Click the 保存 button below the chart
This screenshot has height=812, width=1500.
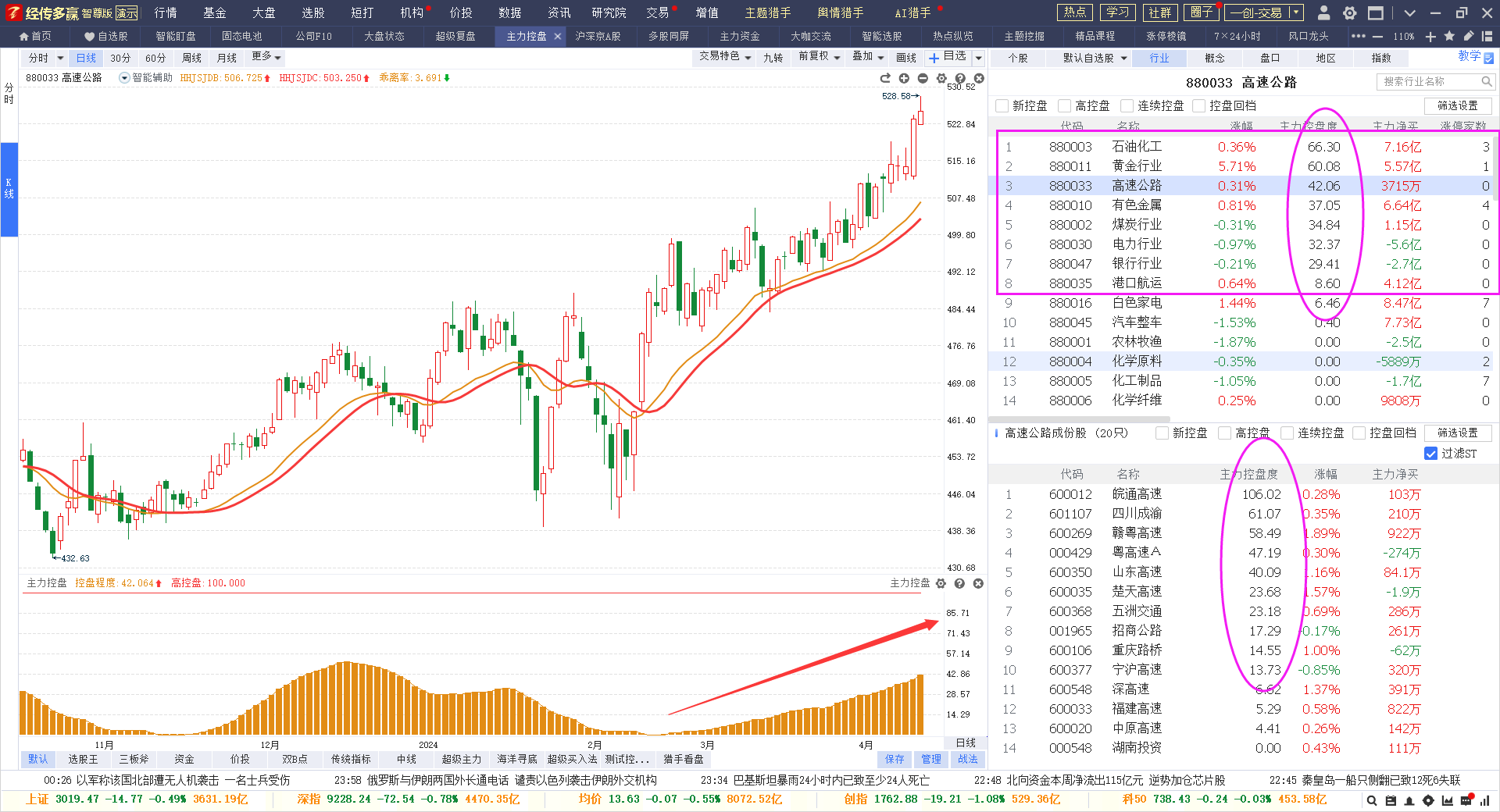click(x=895, y=759)
